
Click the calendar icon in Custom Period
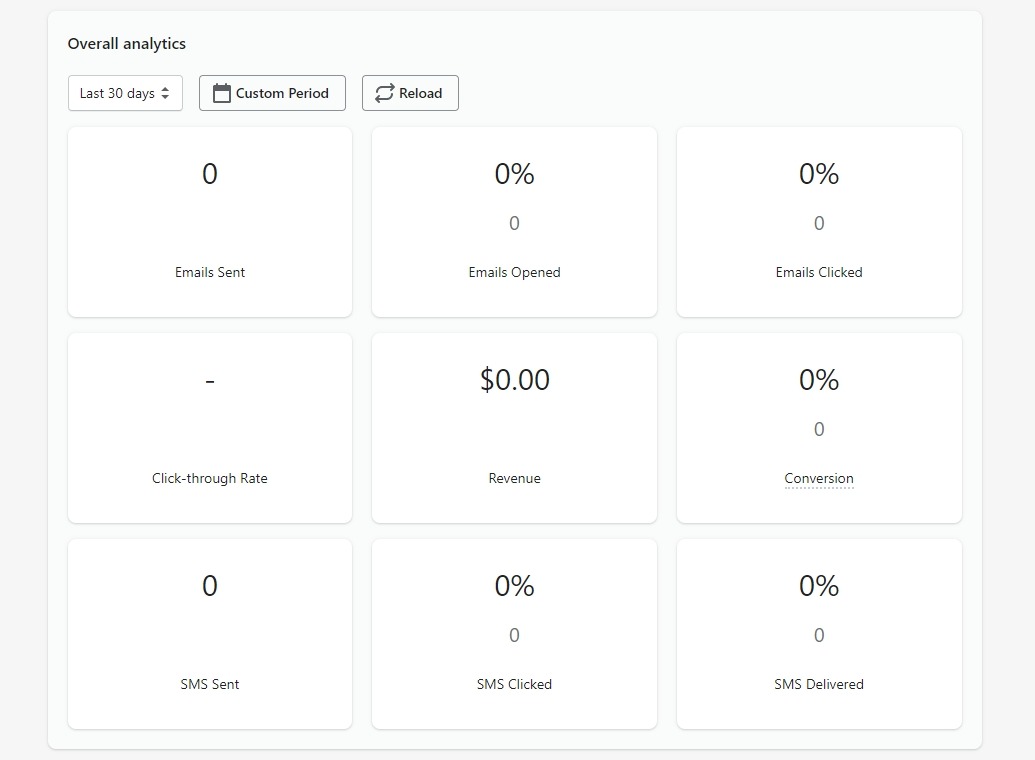pos(222,93)
